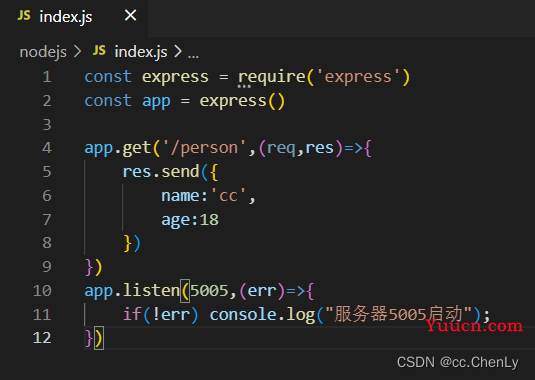The width and height of the screenshot is (535, 380).
Task: Close the index.js tab
Action: 130,16
